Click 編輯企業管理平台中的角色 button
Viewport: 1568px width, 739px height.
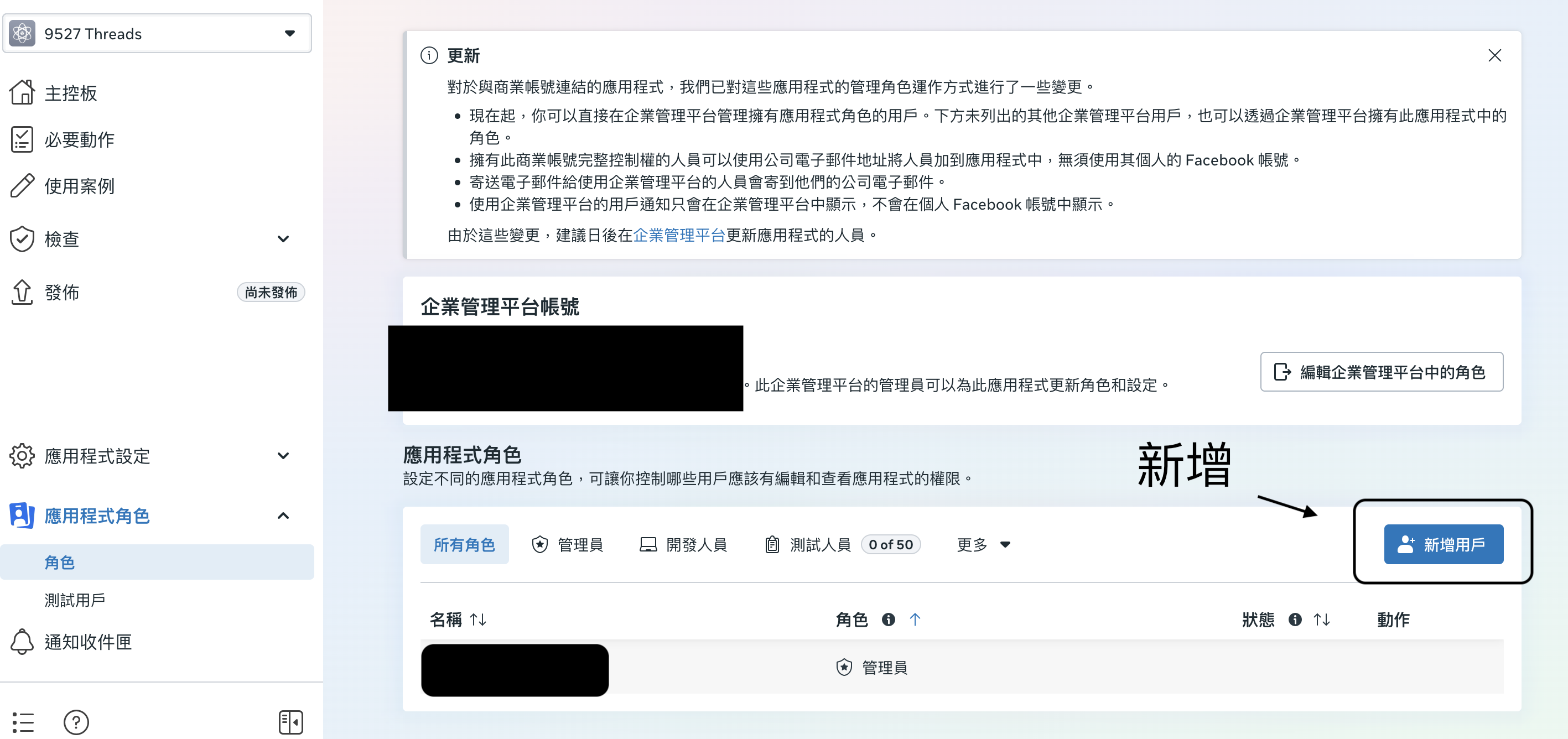[x=1382, y=371]
